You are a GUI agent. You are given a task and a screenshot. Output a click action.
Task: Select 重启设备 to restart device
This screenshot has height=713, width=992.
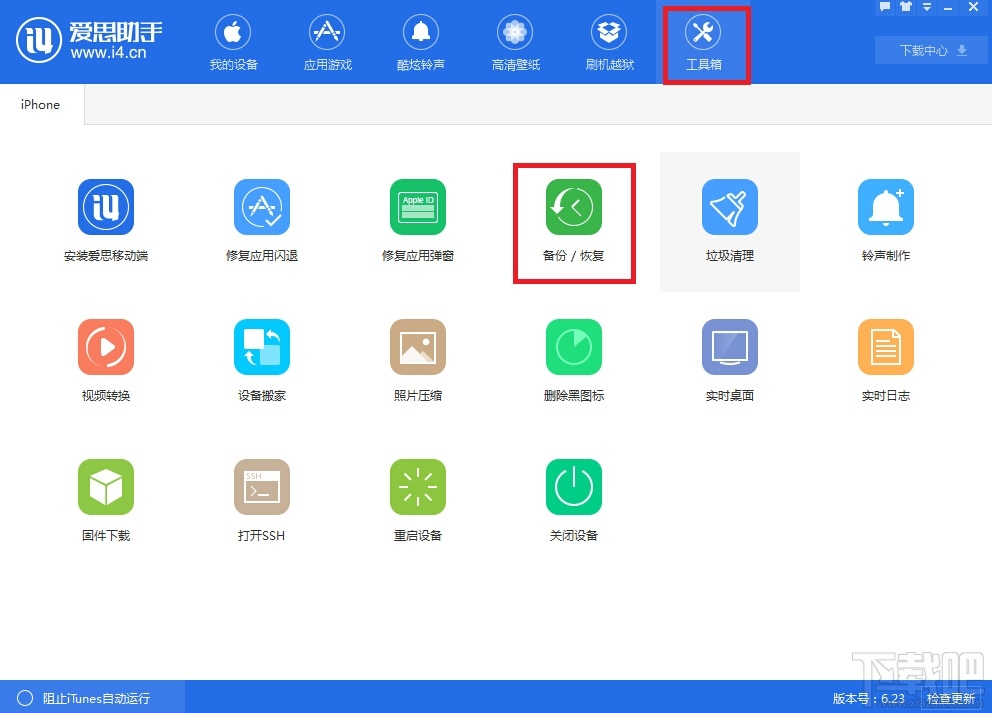pos(417,500)
